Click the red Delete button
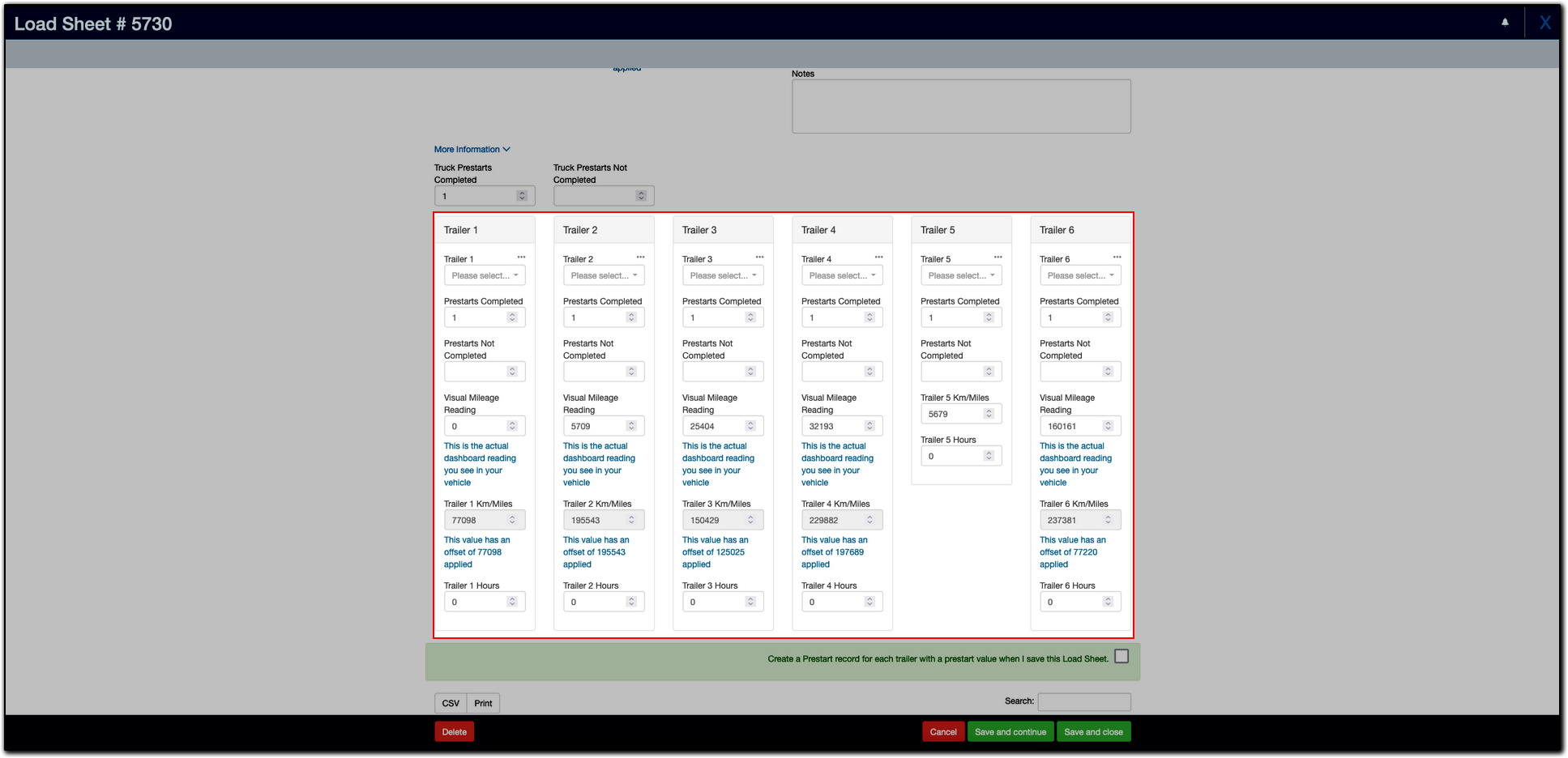Screen dimensions: 1568x758 point(455,731)
